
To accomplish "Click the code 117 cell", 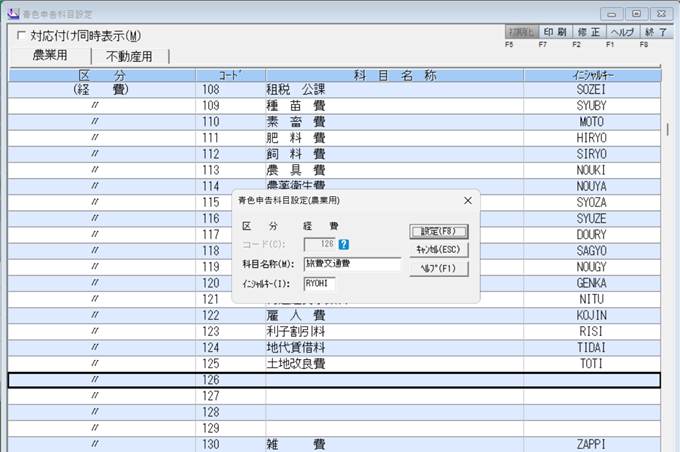I will click(x=230, y=235).
